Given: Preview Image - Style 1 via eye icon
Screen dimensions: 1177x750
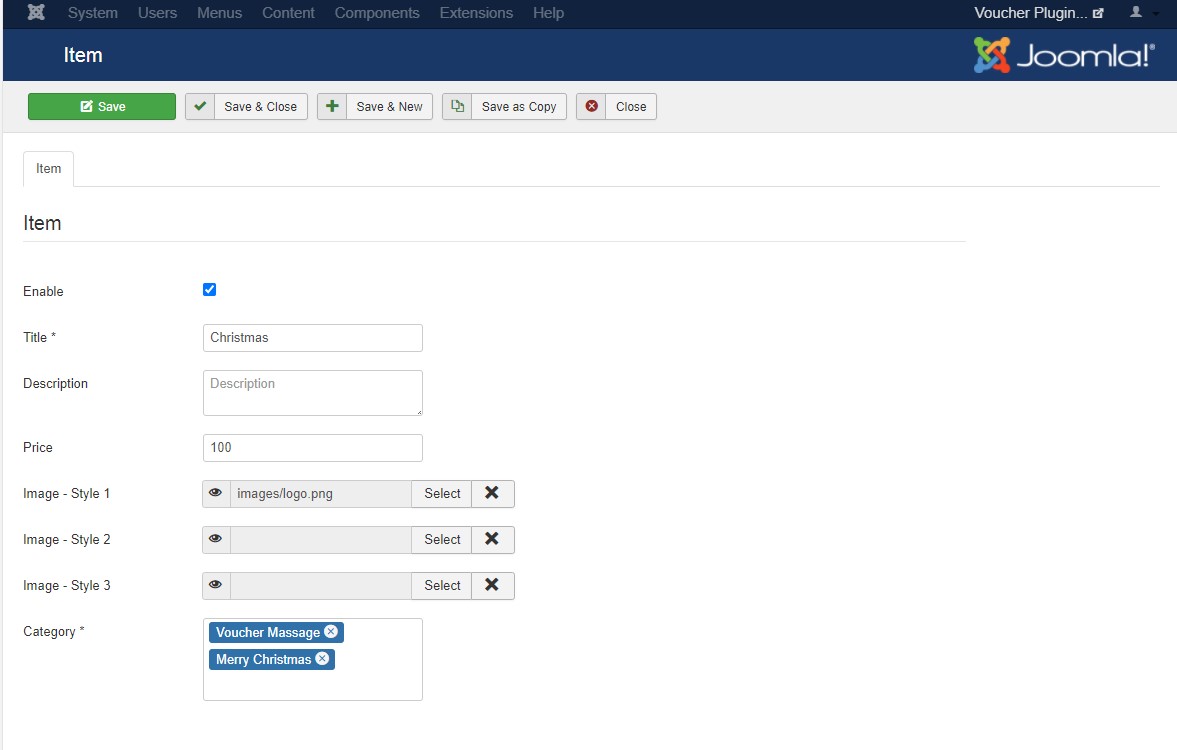Looking at the screenshot, I should [x=215, y=493].
